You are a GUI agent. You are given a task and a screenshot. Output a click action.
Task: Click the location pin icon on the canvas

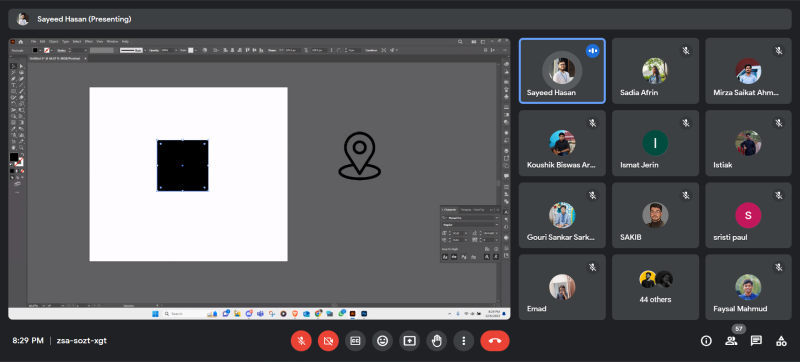click(360, 156)
